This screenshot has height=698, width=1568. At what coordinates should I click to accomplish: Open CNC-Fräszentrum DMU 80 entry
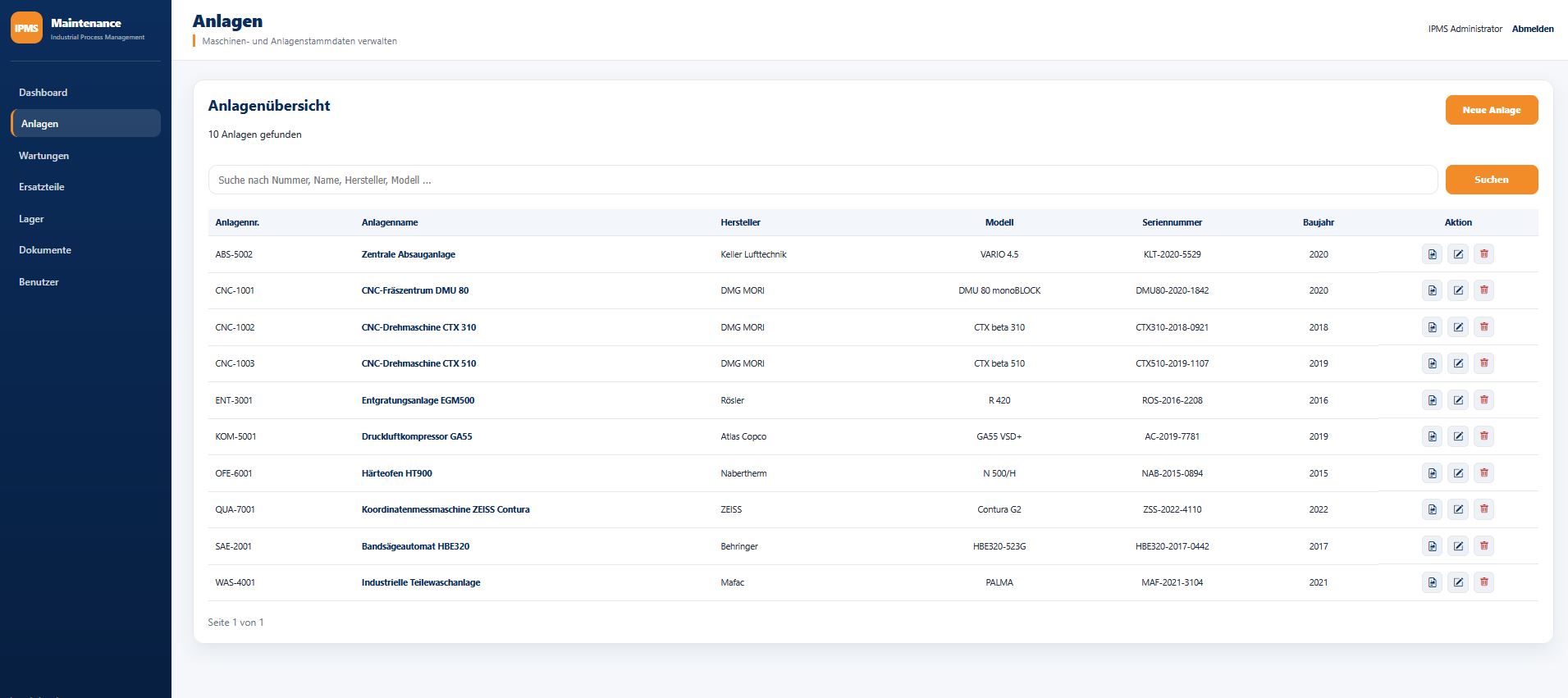pyautogui.click(x=415, y=290)
